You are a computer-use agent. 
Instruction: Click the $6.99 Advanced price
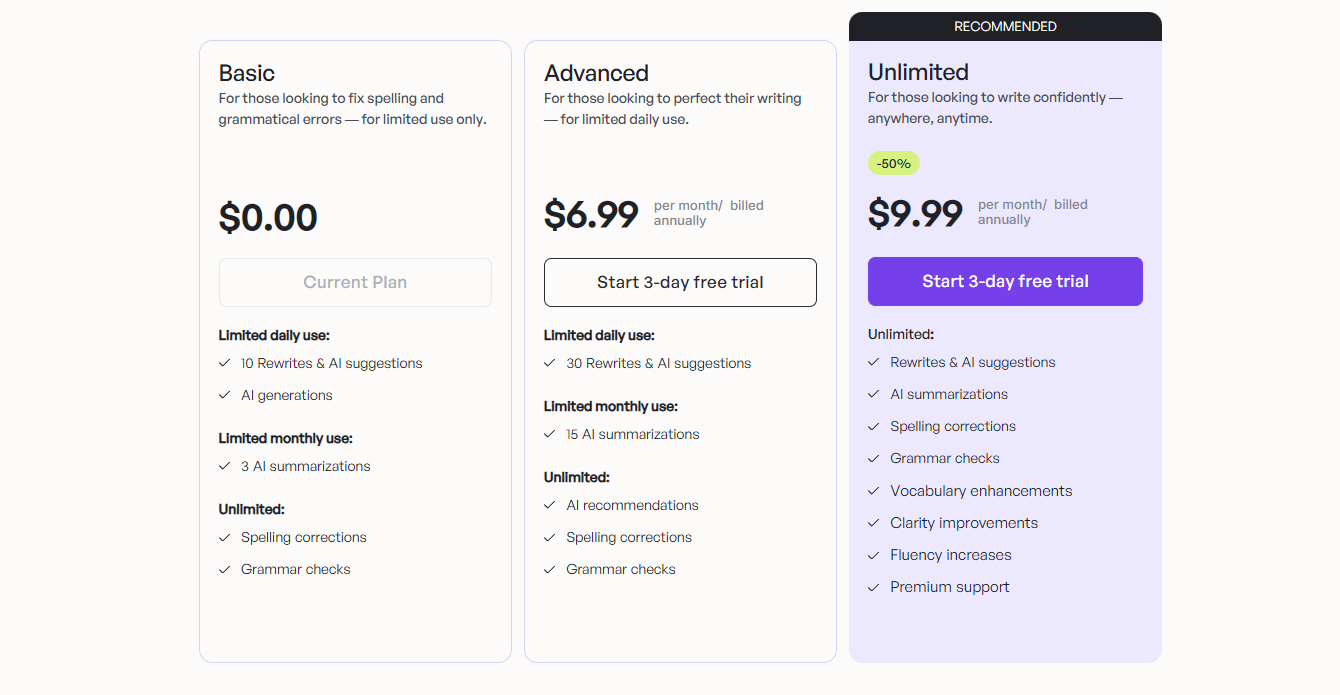591,214
